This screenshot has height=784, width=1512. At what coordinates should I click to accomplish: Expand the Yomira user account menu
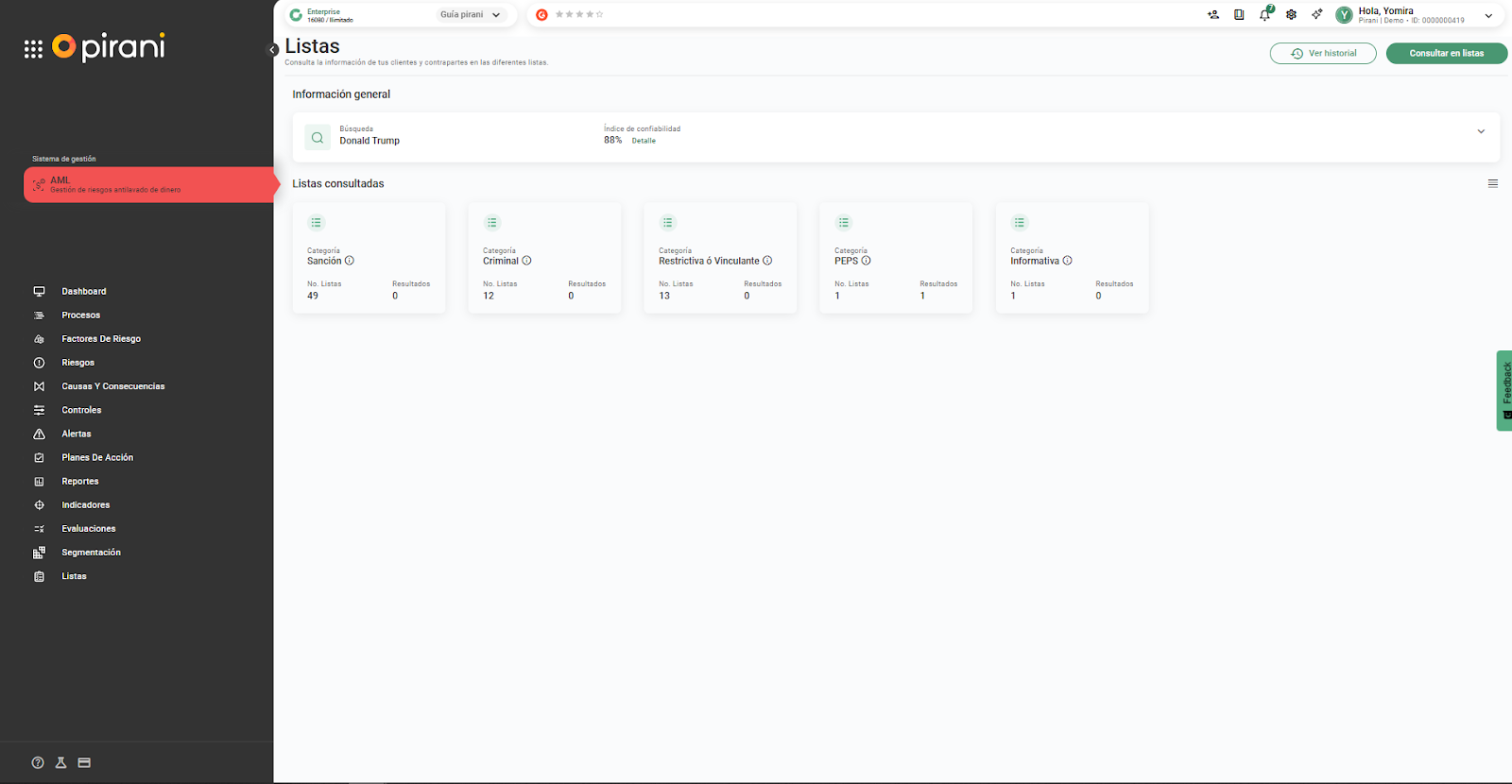point(1488,16)
